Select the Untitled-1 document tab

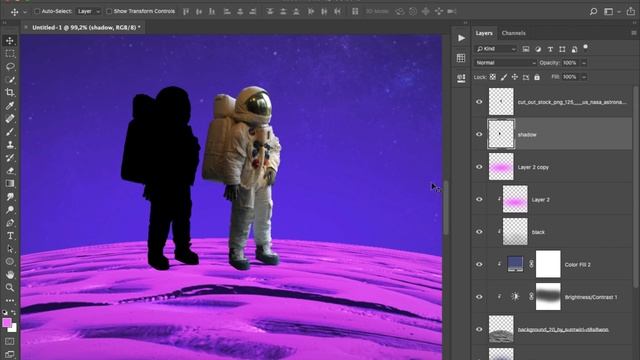click(x=86, y=27)
